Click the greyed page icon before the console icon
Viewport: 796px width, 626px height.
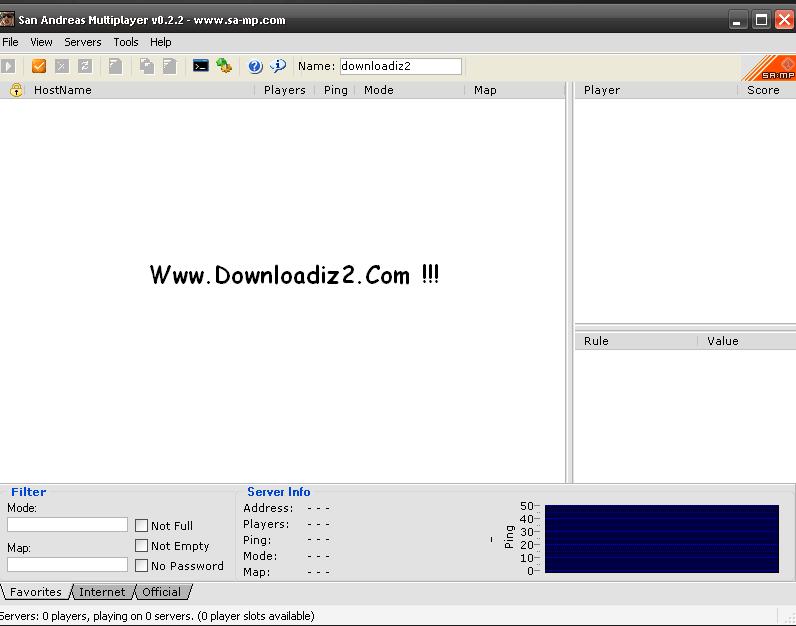tap(170, 66)
